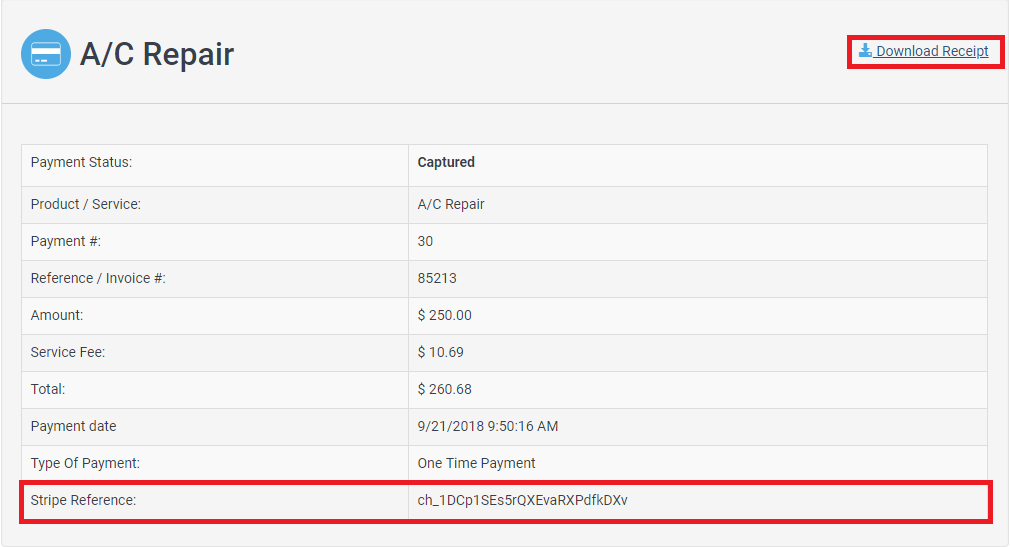
Task: Select the One Time Payment value
Action: tap(476, 463)
